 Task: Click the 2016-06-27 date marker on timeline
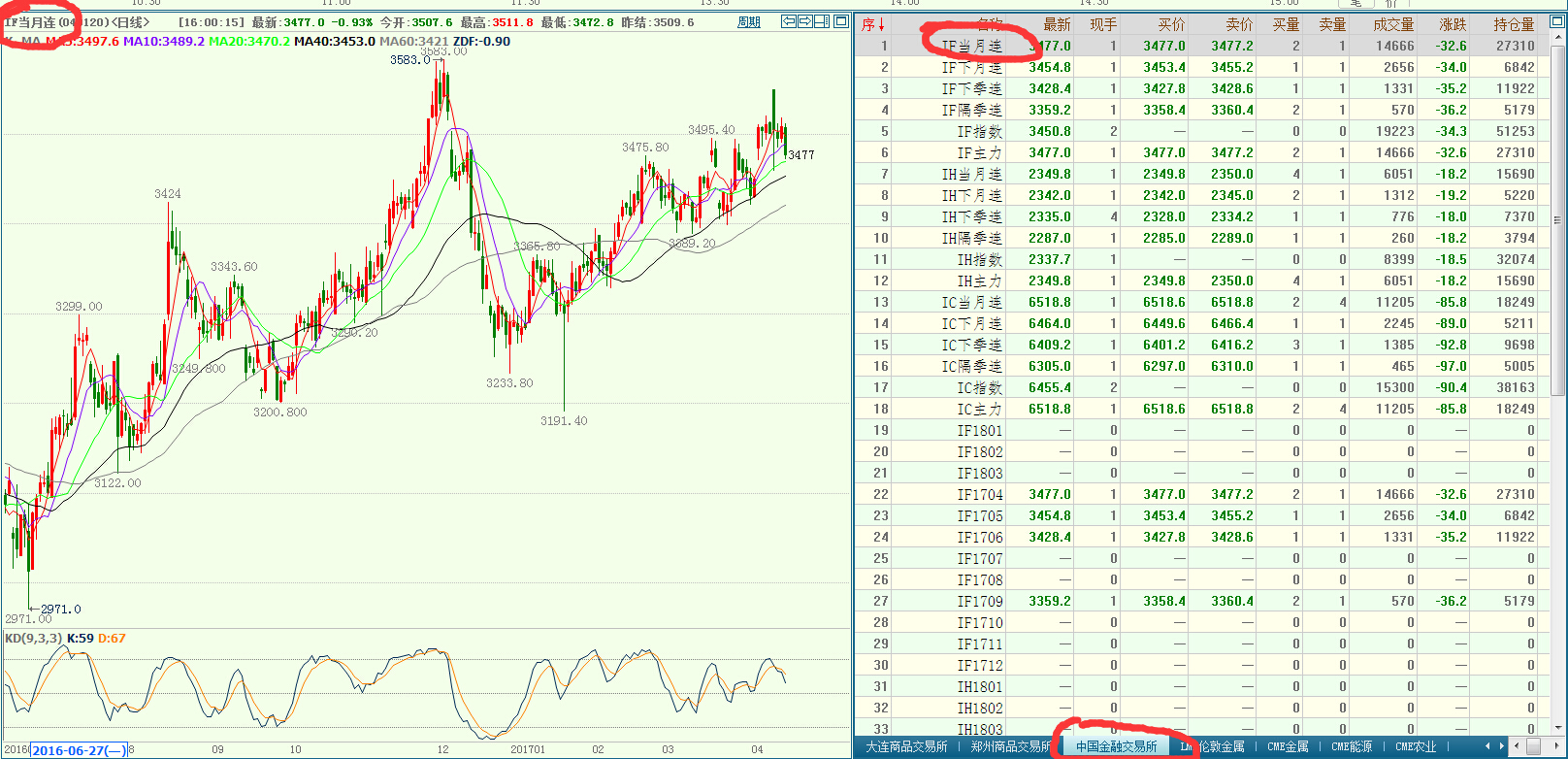(79, 750)
